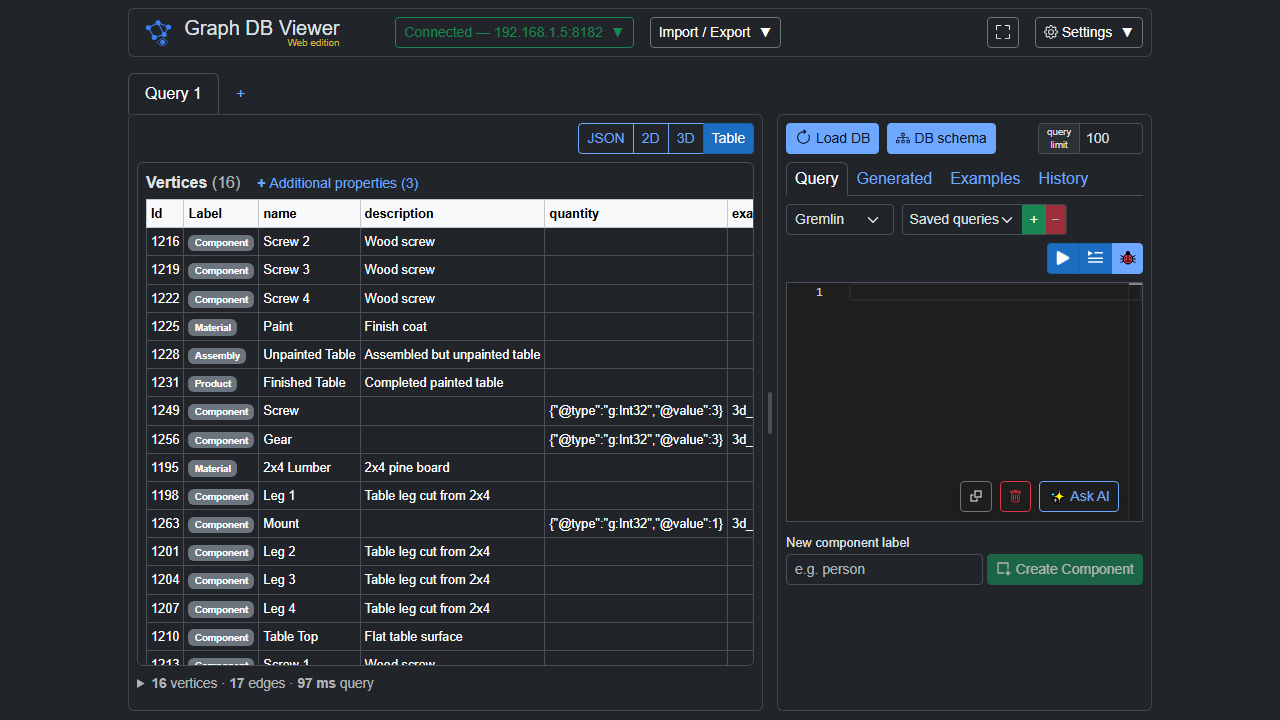This screenshot has width=1280, height=720.
Task: Click the query limit field showing 100
Action: click(x=1110, y=138)
